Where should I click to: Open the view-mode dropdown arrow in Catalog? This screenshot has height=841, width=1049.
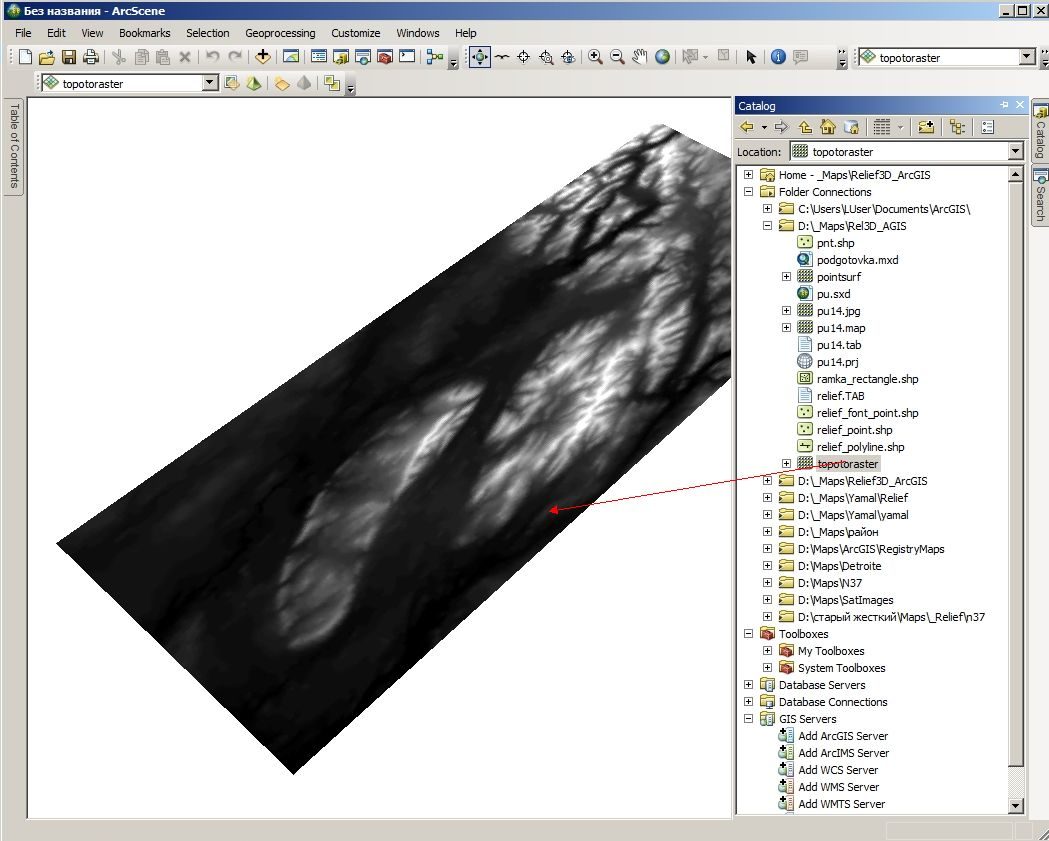[900, 126]
